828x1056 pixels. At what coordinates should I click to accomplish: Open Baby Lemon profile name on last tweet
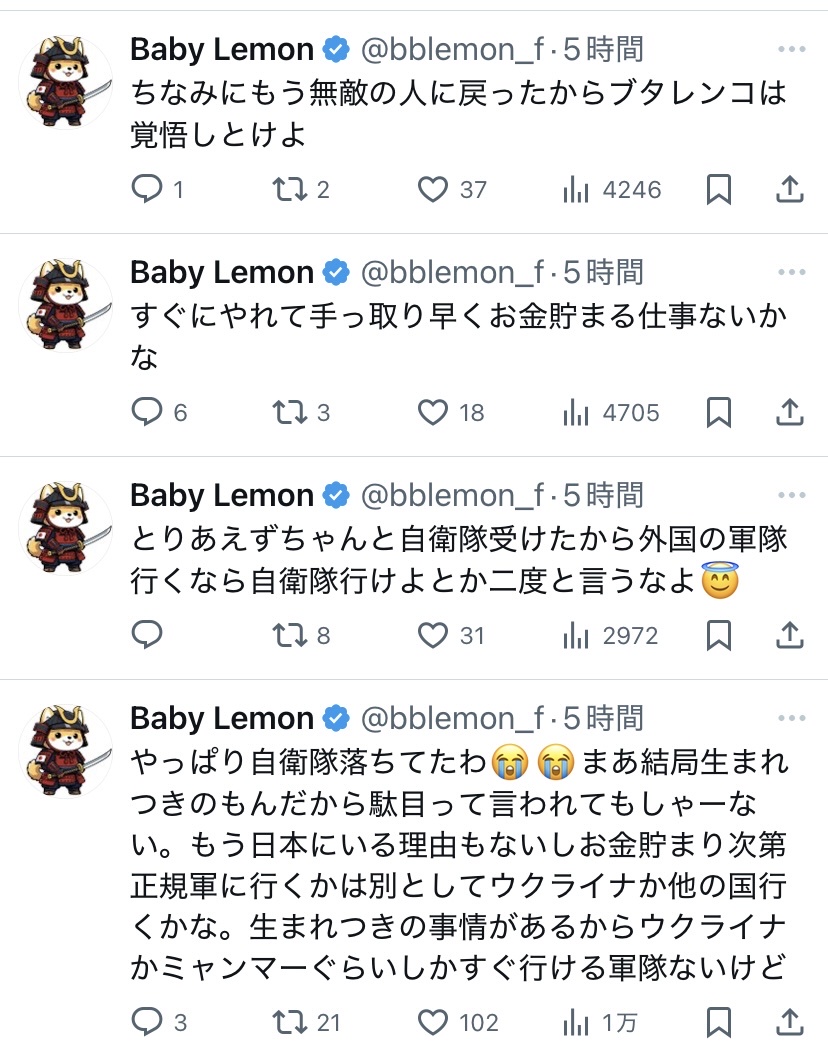tap(222, 718)
